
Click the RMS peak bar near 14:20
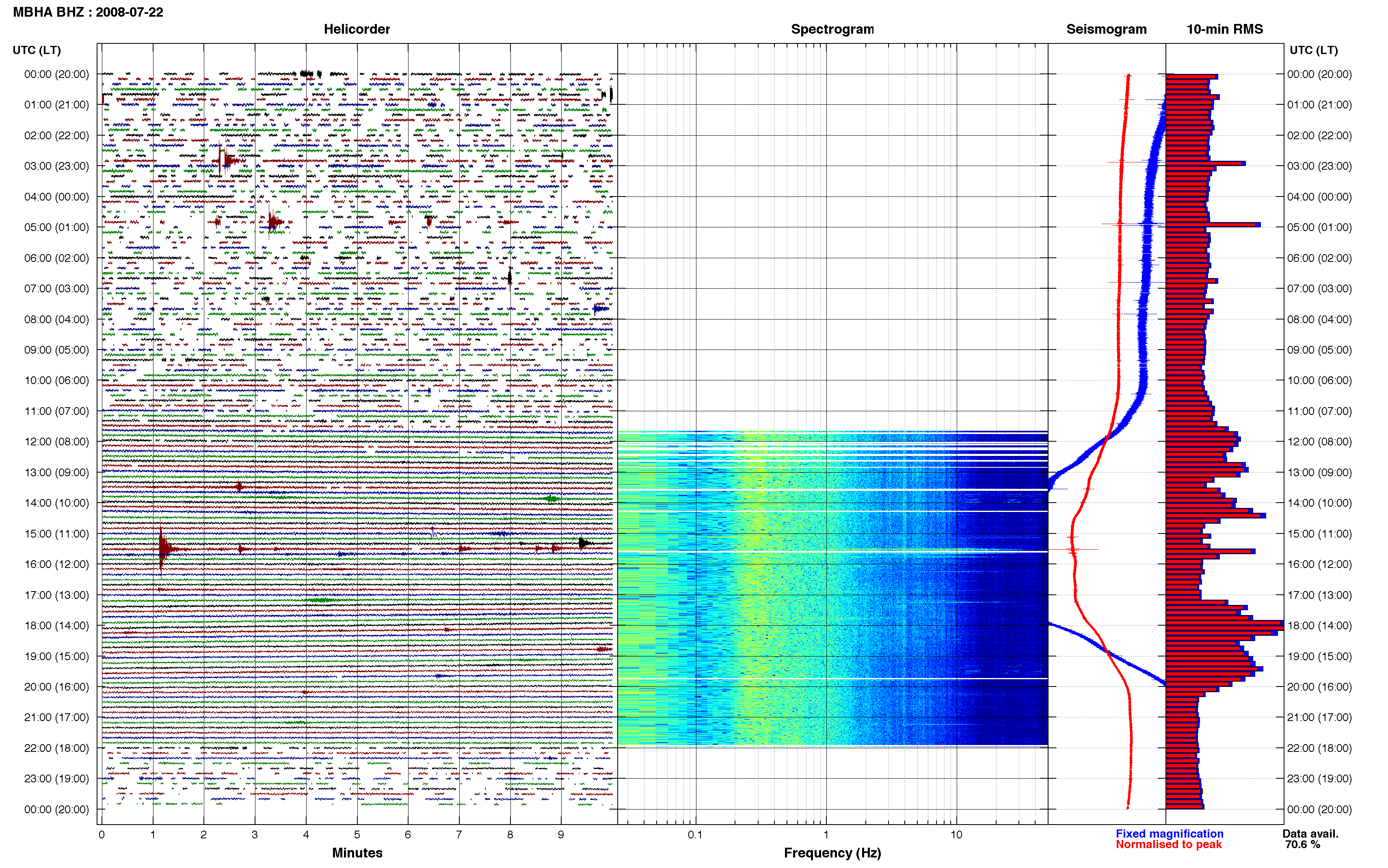pos(1215,516)
